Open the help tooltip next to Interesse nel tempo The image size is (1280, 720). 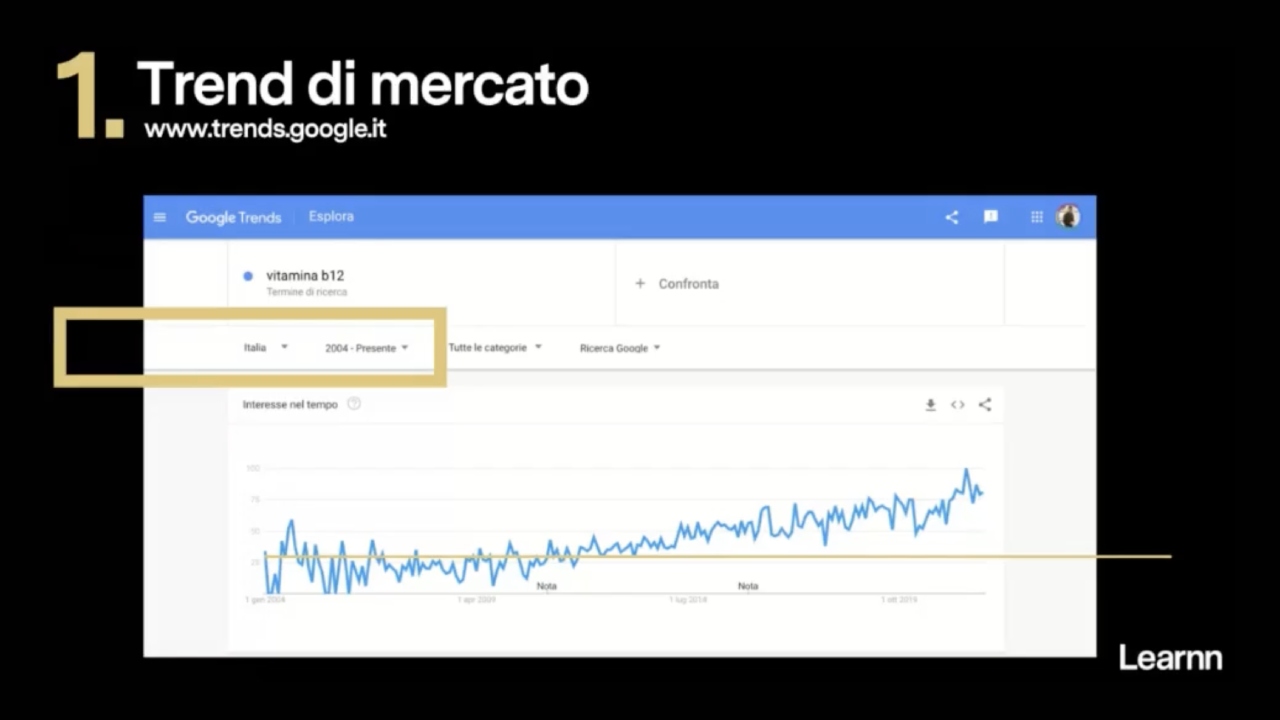353,404
